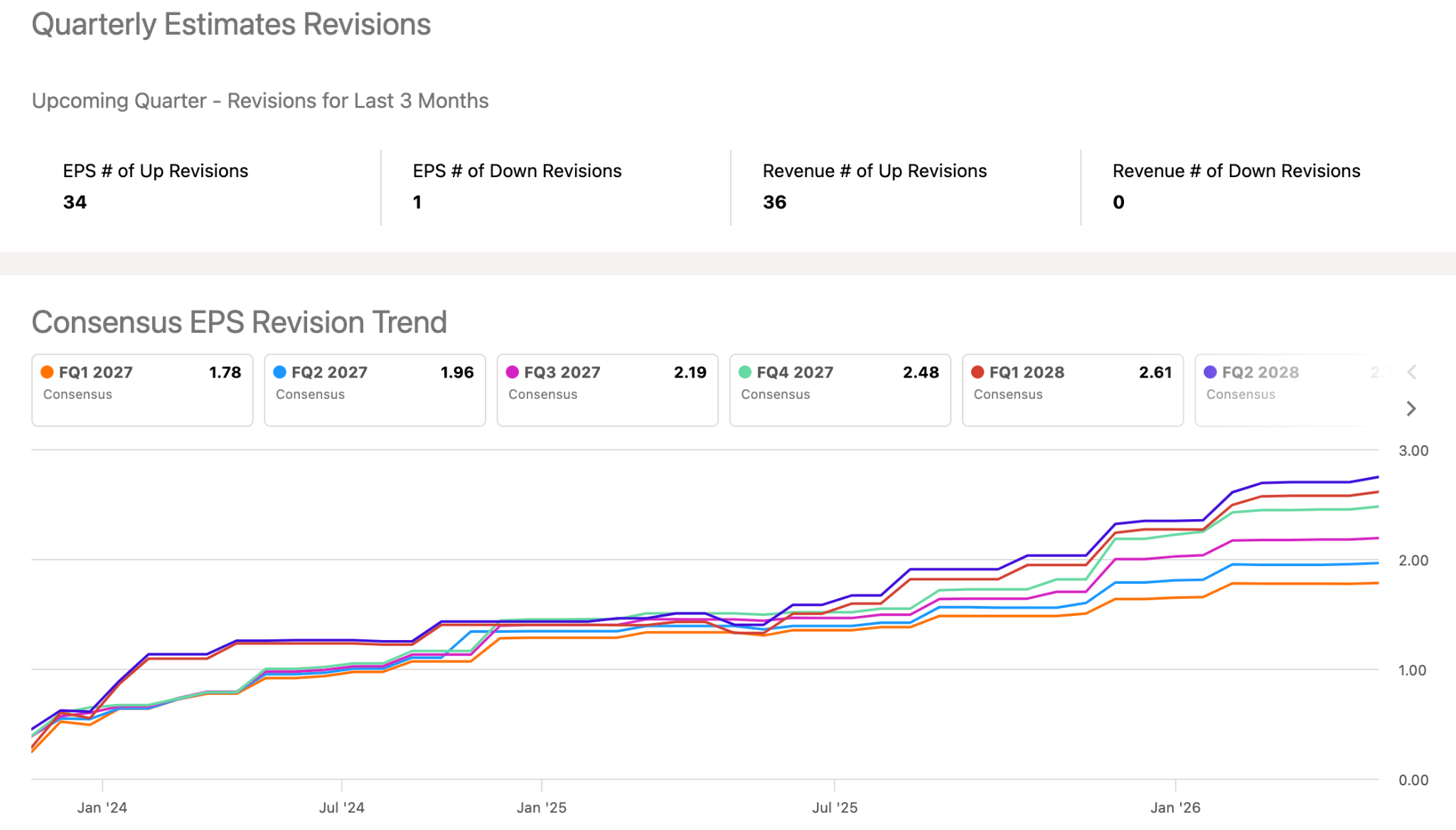
Task: Click the red FQ1 2028 color dot
Action: pos(978,372)
